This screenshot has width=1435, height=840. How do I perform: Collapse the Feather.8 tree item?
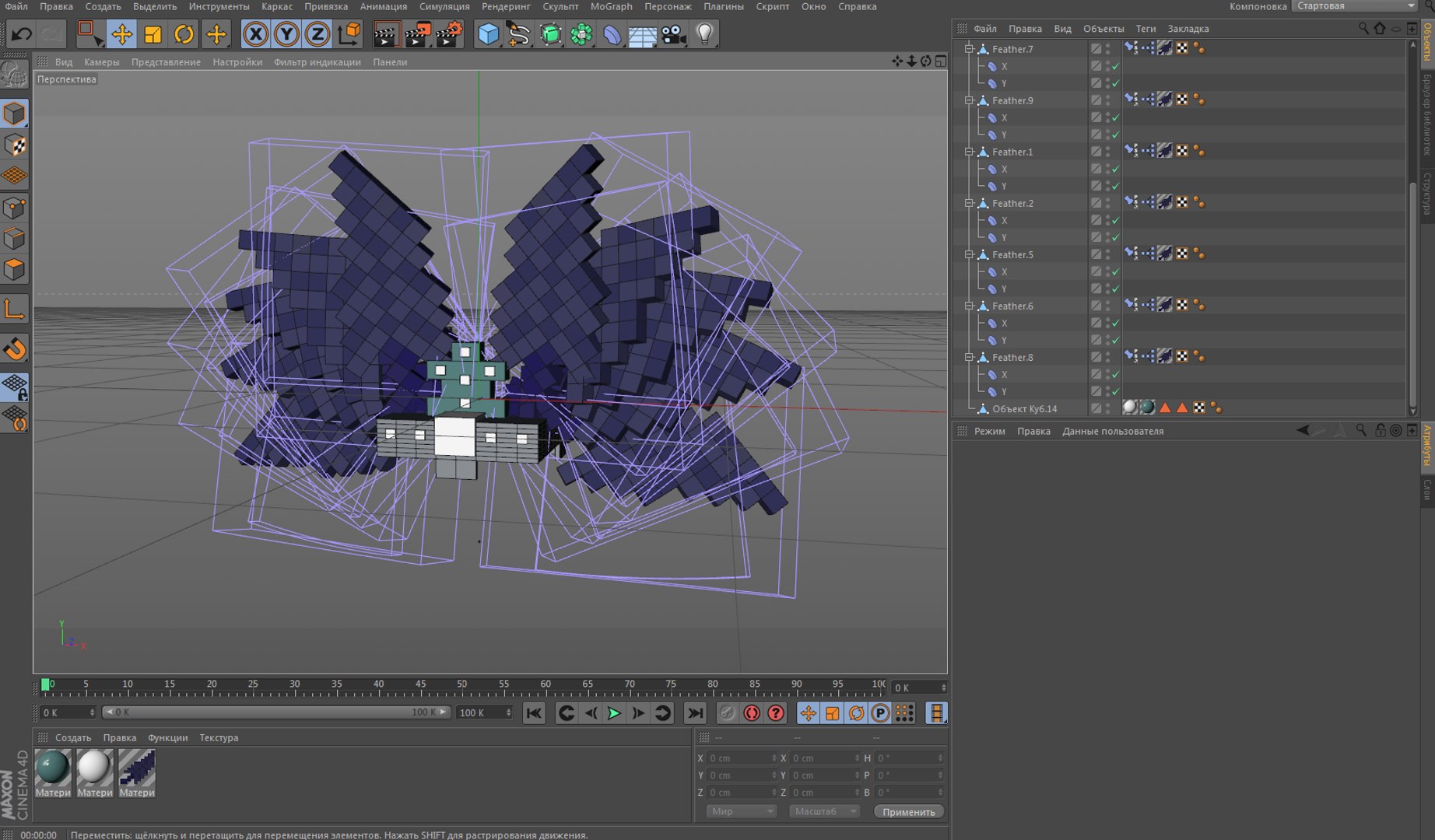tap(970, 356)
